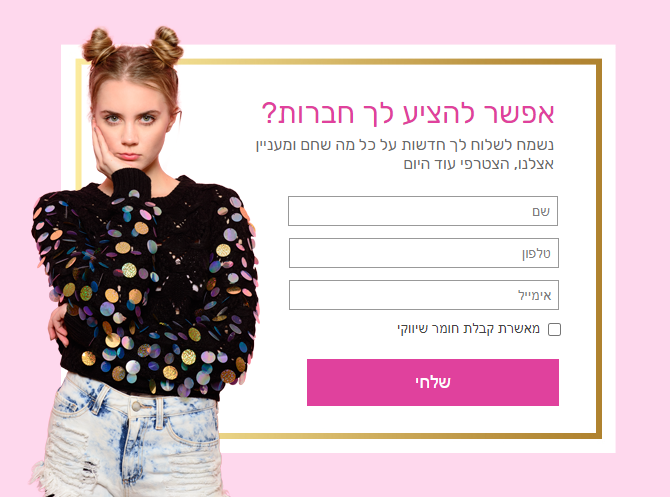Click the subtitle line starting with נשמח לשלוח
The width and height of the screenshot is (670, 497).
point(404,145)
